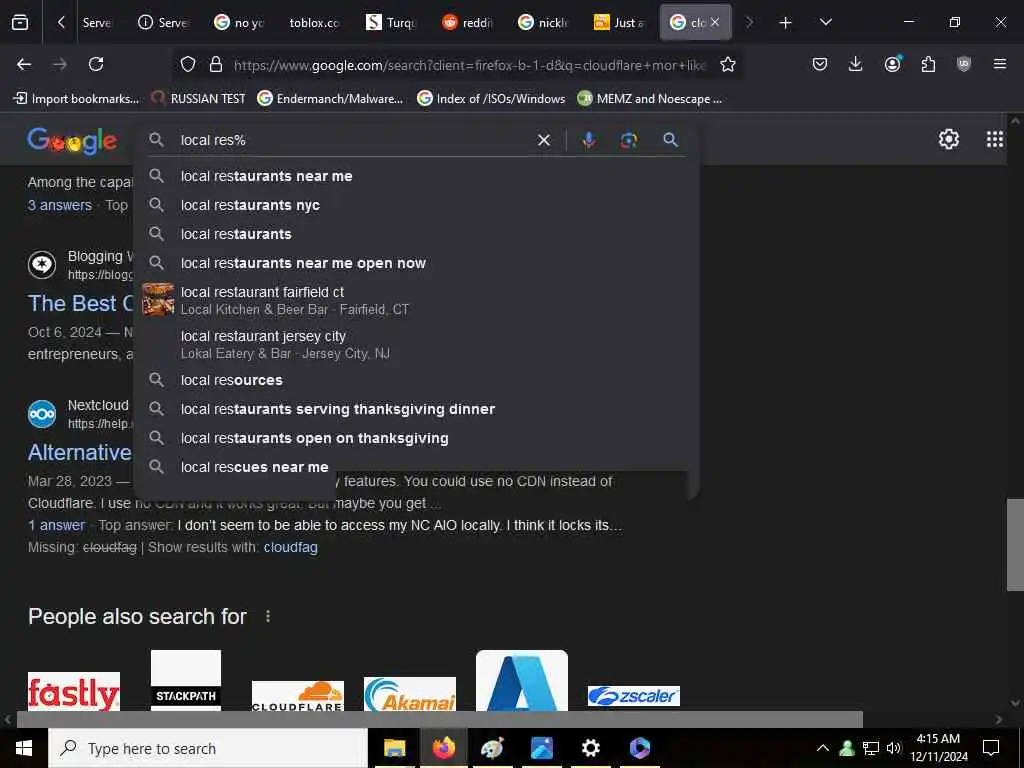Open the Firefox hamburger menu

pyautogui.click(x=1000, y=64)
